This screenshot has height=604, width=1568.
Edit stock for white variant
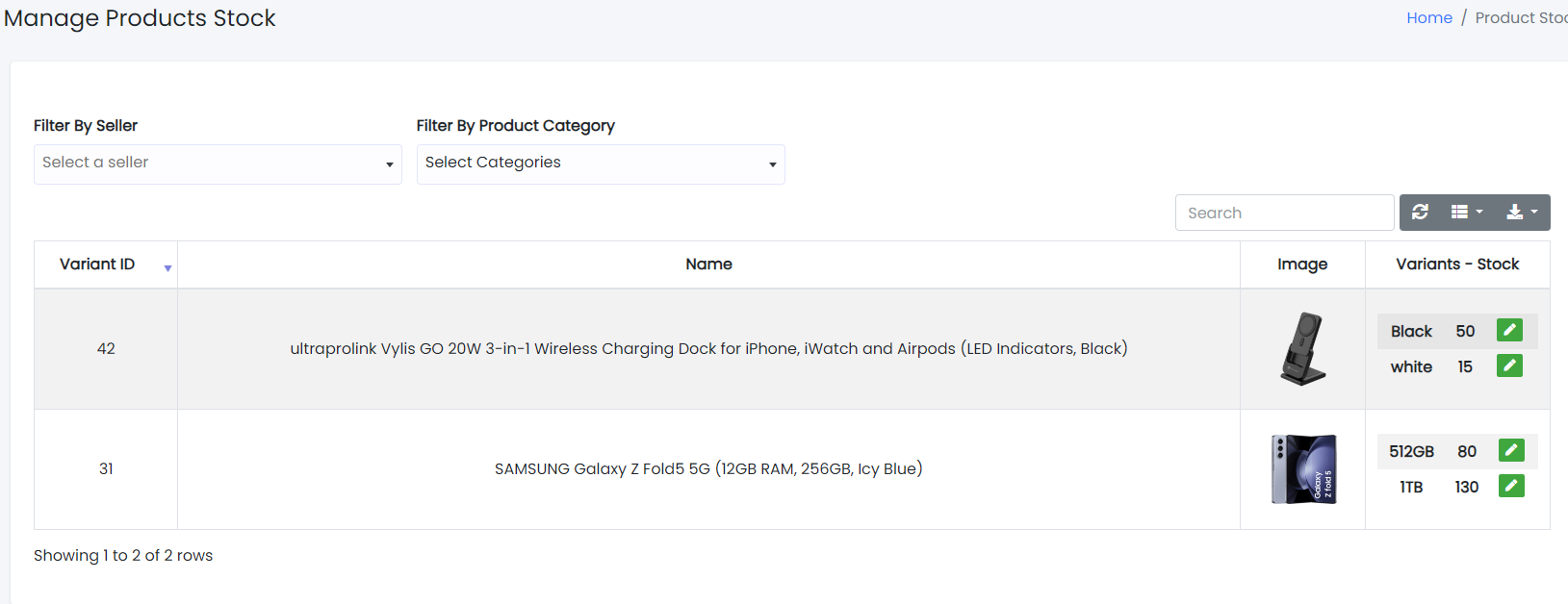point(1509,366)
